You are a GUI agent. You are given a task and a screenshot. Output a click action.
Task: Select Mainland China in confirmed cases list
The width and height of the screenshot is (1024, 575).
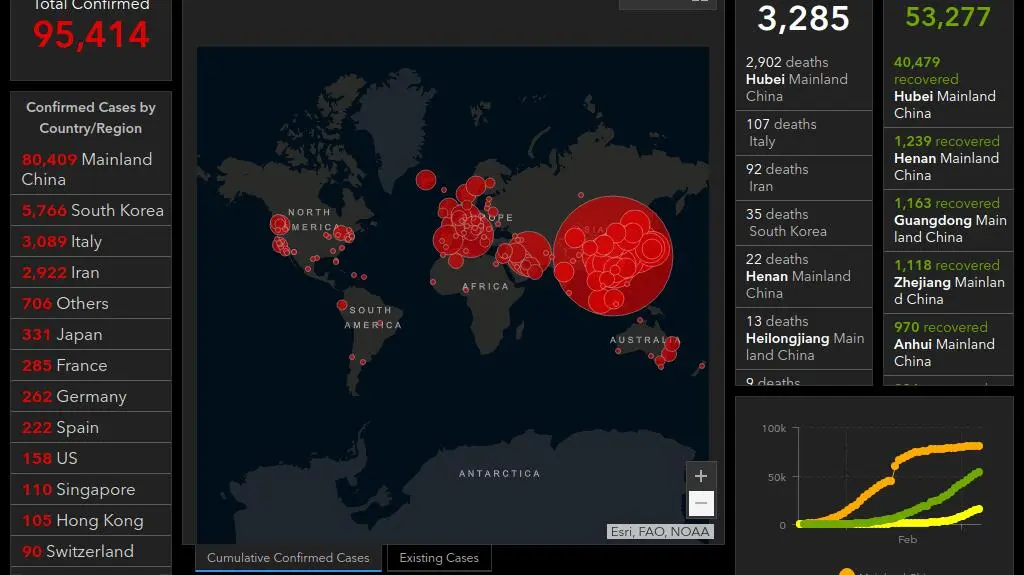(x=88, y=169)
